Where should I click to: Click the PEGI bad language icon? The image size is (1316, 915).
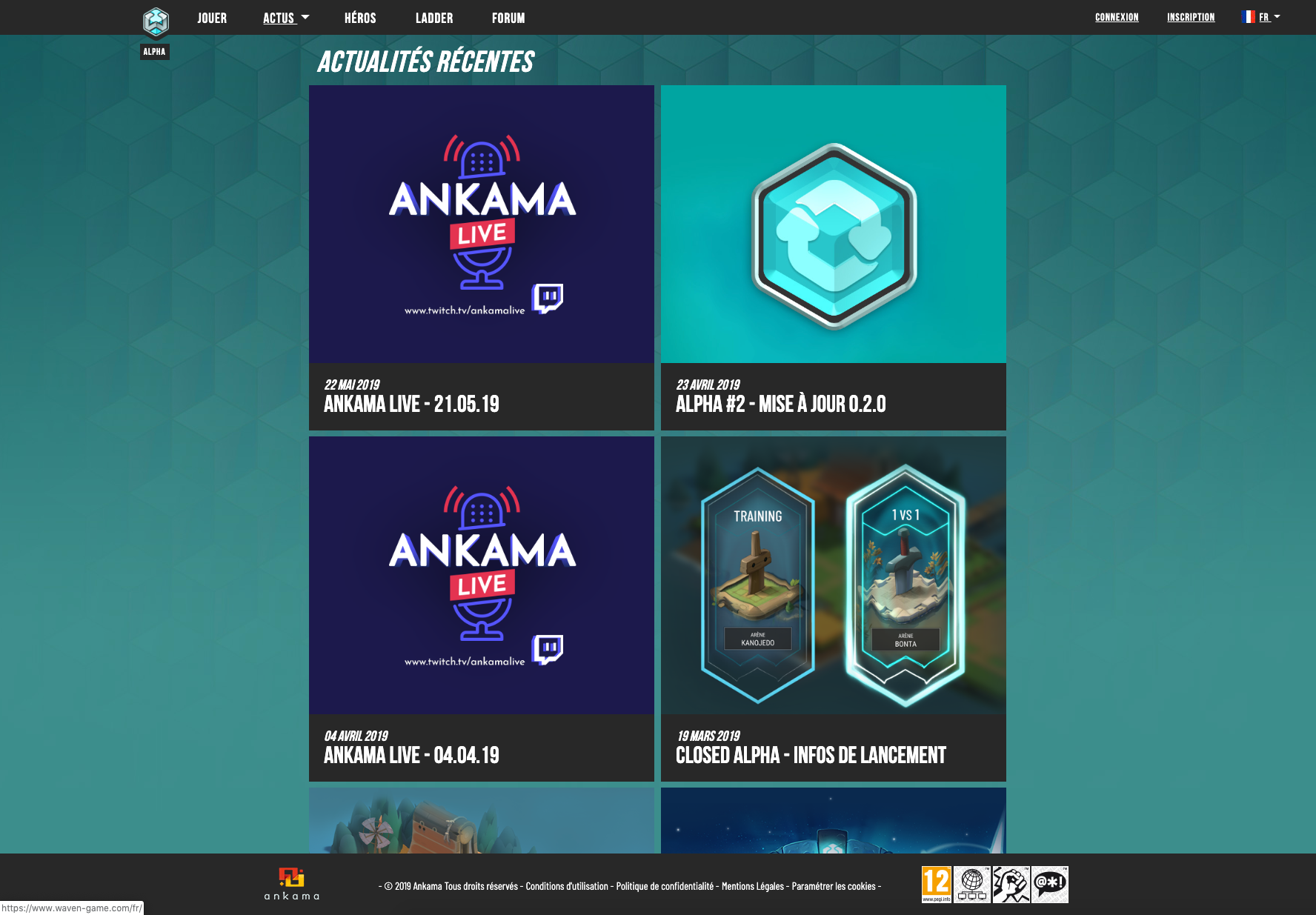[x=1050, y=885]
